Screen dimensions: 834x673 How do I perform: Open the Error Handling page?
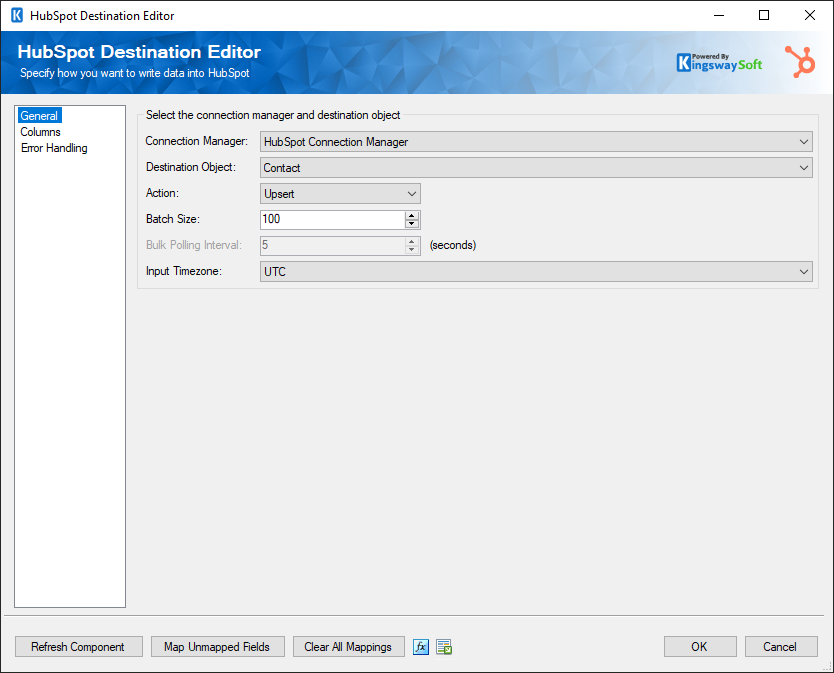pyautogui.click(x=54, y=148)
